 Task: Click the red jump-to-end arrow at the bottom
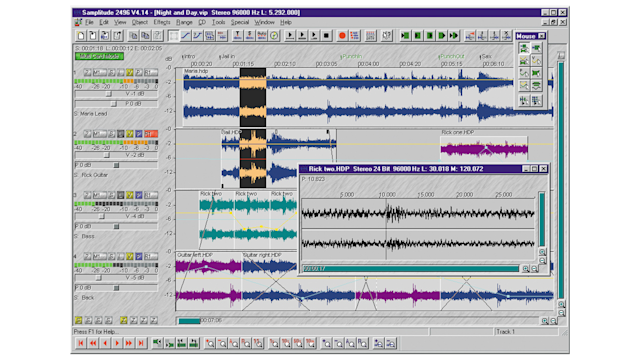coord(141,343)
